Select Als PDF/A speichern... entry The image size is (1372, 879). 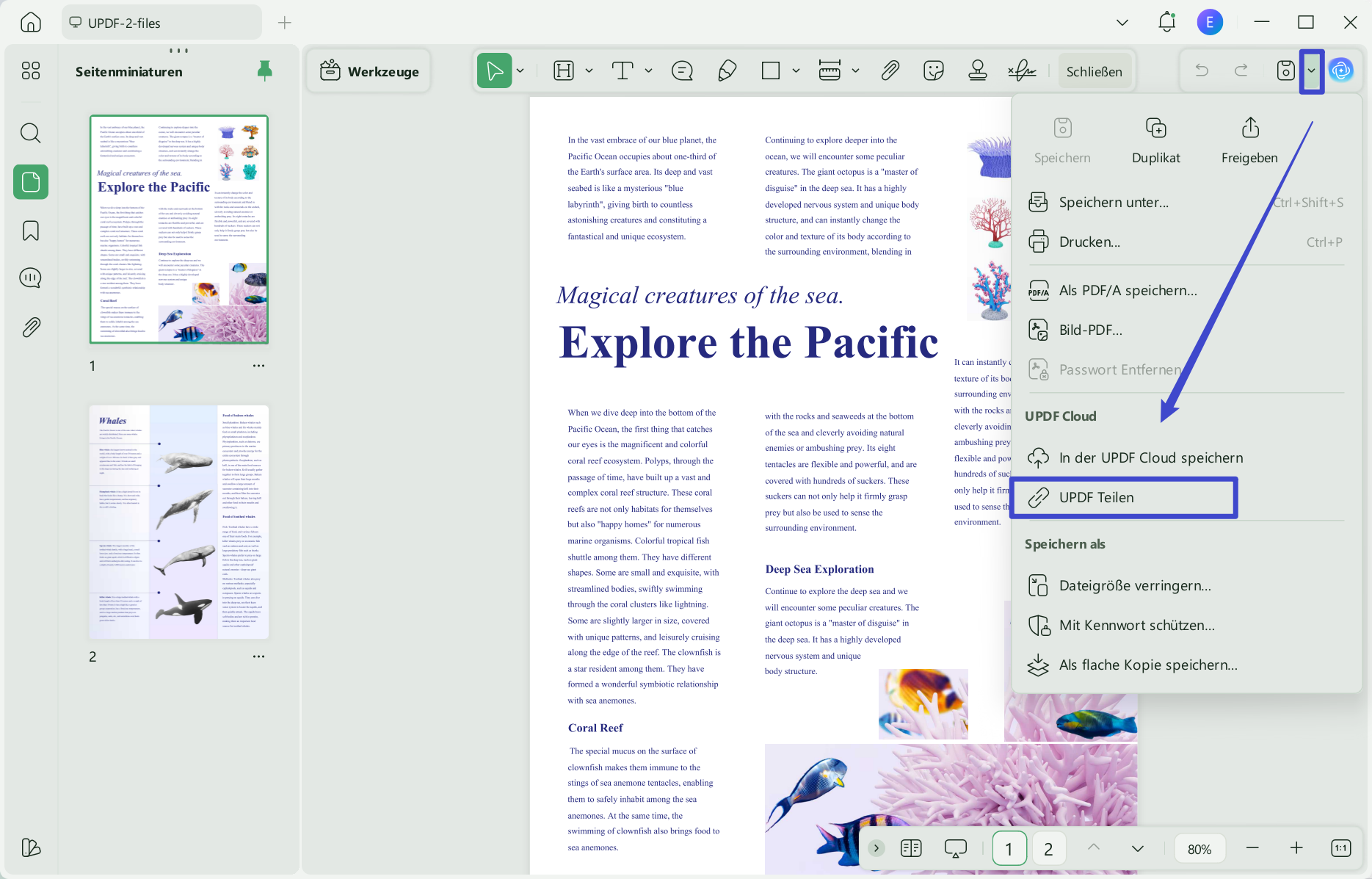1186,290
